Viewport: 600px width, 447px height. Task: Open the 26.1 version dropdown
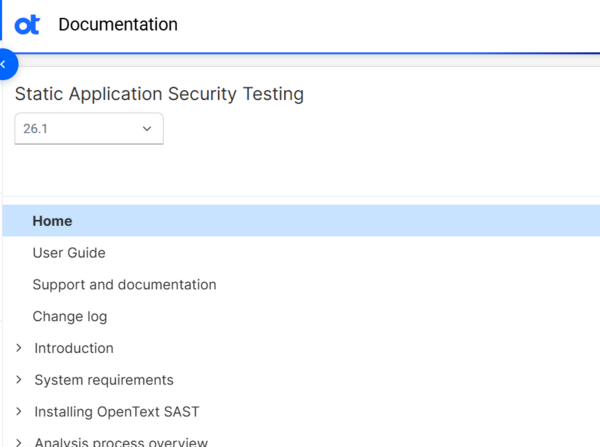tap(88, 129)
